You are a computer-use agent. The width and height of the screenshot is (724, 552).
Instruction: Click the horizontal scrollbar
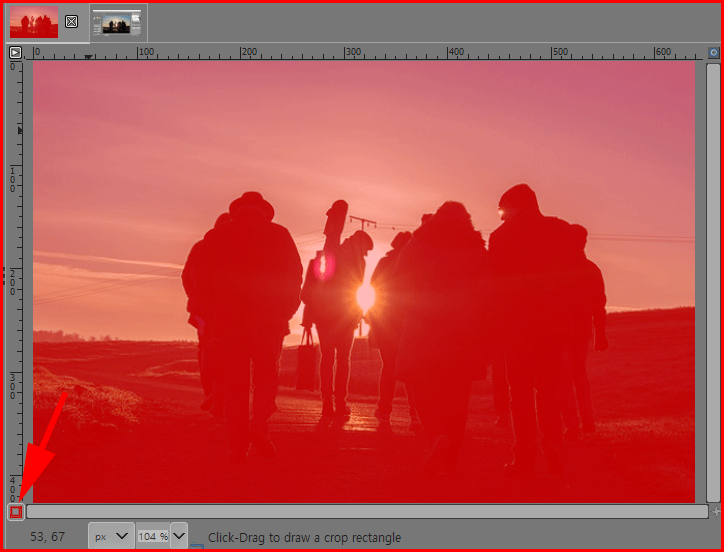tap(367, 511)
